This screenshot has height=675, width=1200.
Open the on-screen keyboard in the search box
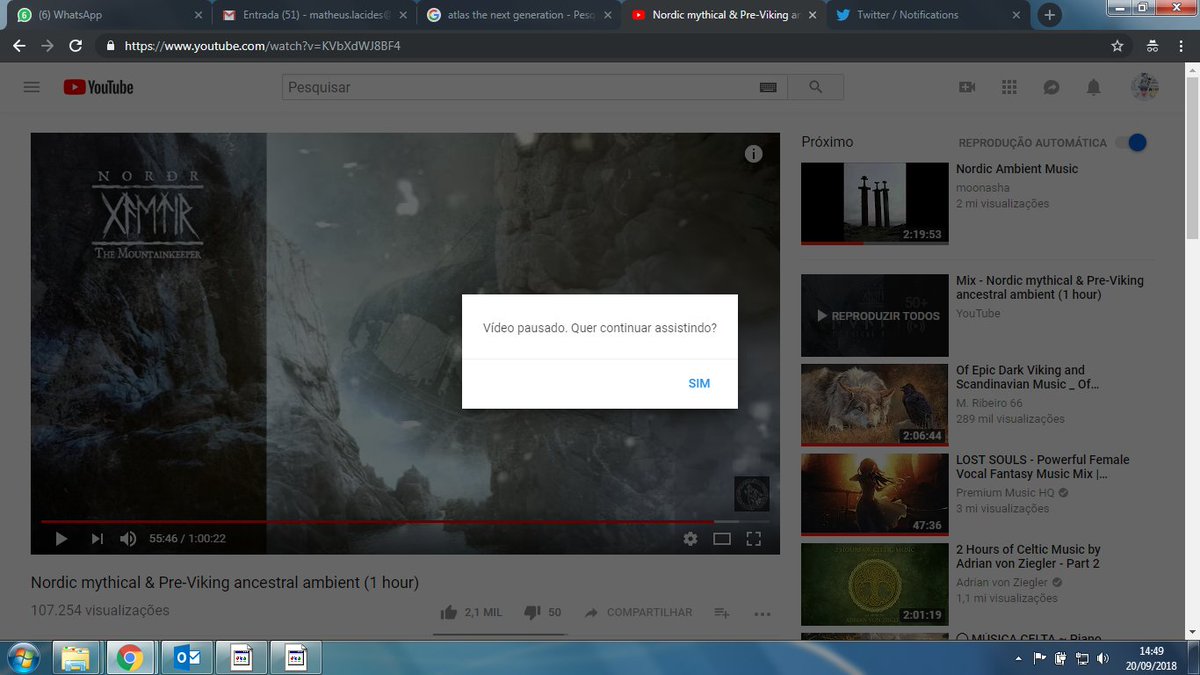pos(768,87)
